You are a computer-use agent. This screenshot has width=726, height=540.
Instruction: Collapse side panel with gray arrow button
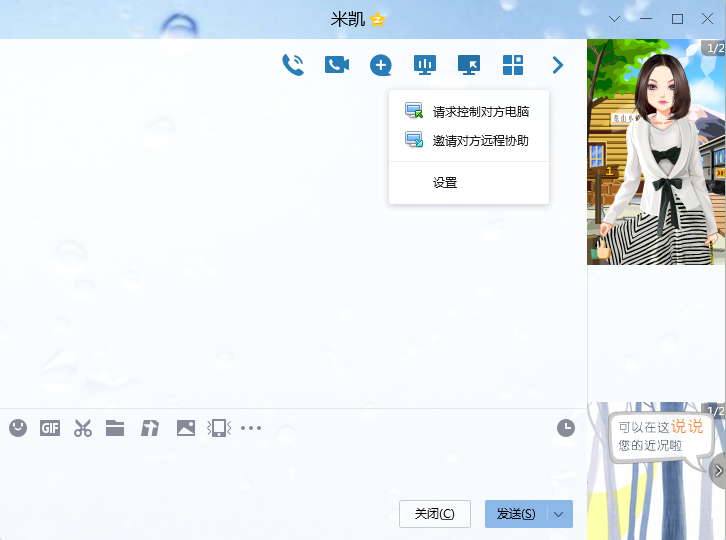click(718, 471)
